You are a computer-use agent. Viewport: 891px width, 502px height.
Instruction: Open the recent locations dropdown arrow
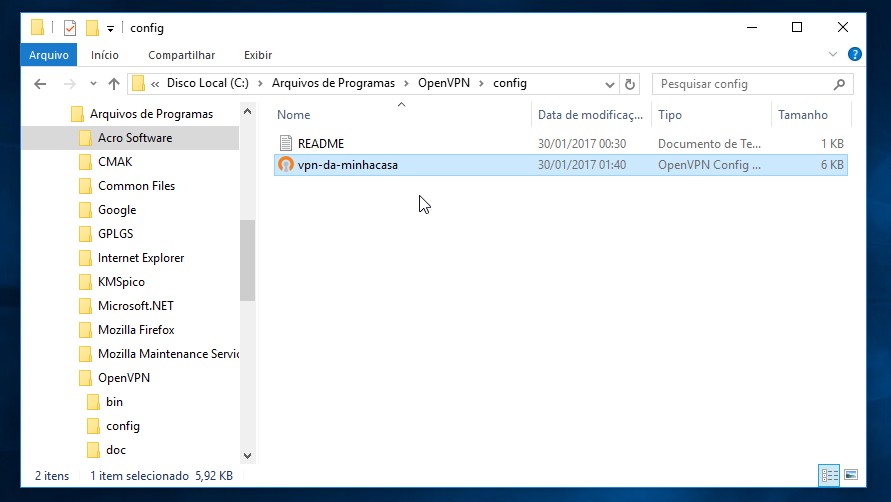click(x=93, y=84)
